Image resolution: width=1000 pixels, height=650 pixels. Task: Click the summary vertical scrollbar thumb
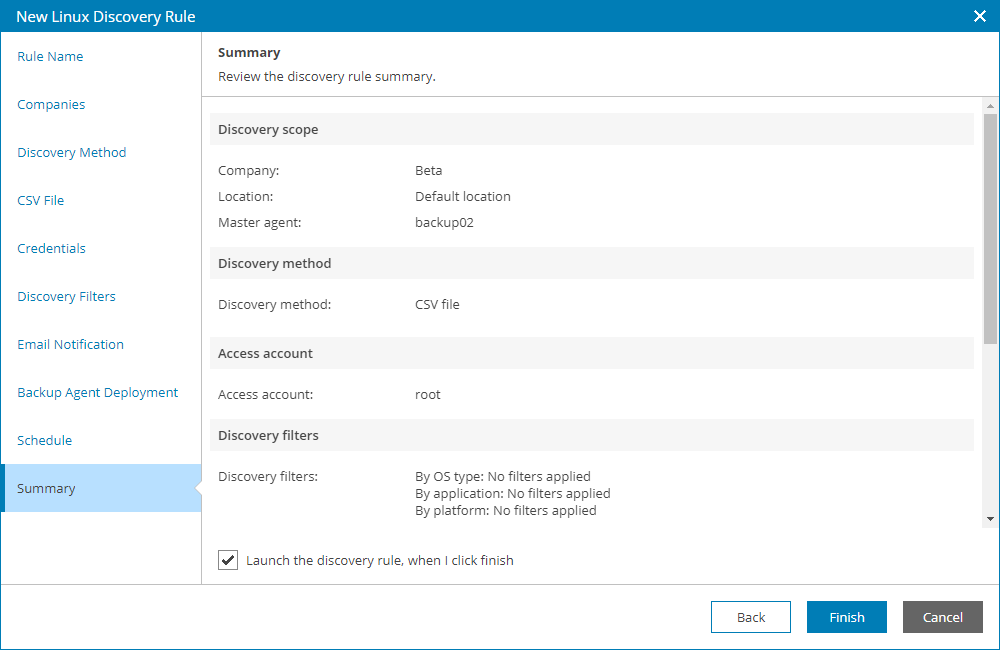pos(990,230)
